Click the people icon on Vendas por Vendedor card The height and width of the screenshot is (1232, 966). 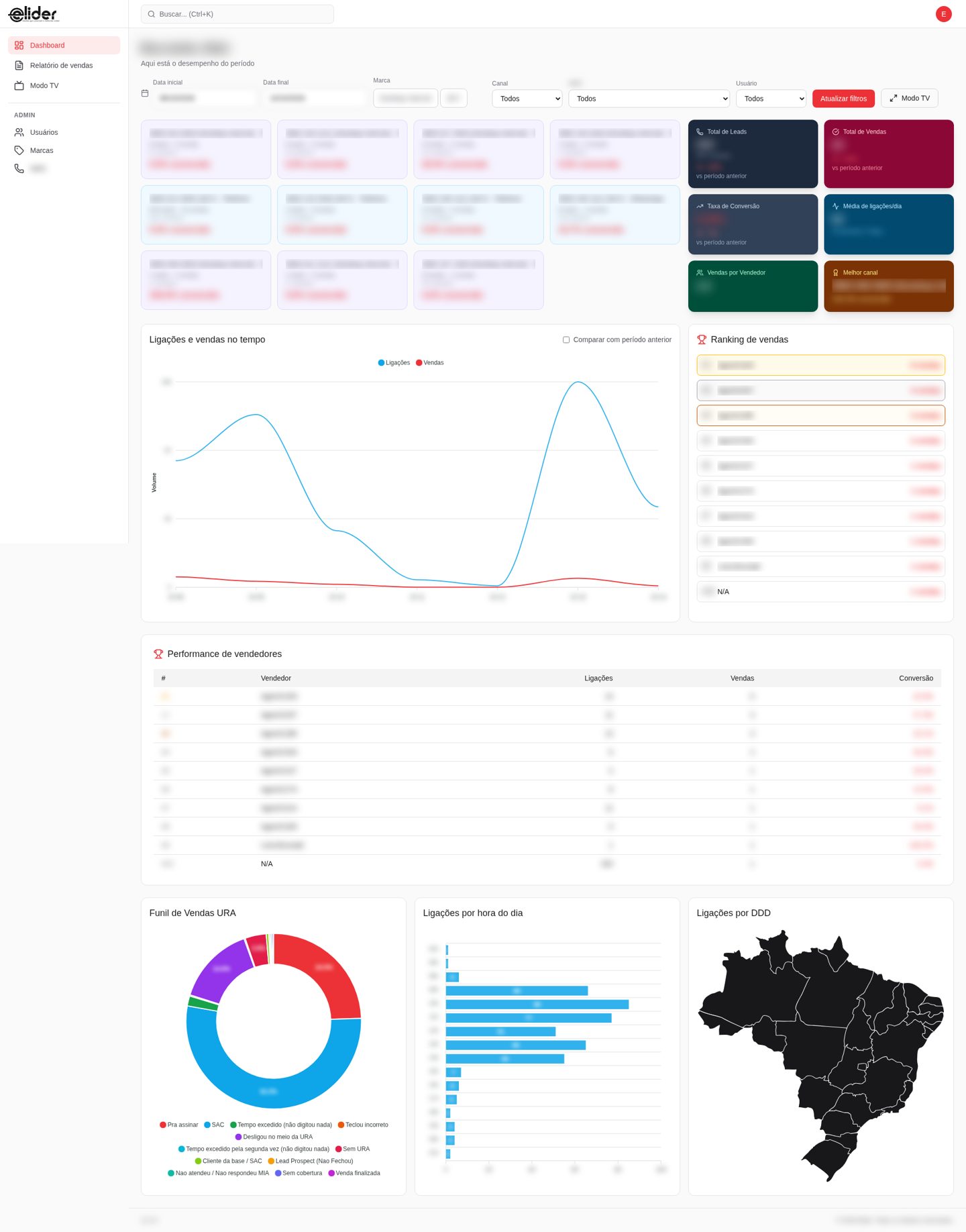click(700, 273)
